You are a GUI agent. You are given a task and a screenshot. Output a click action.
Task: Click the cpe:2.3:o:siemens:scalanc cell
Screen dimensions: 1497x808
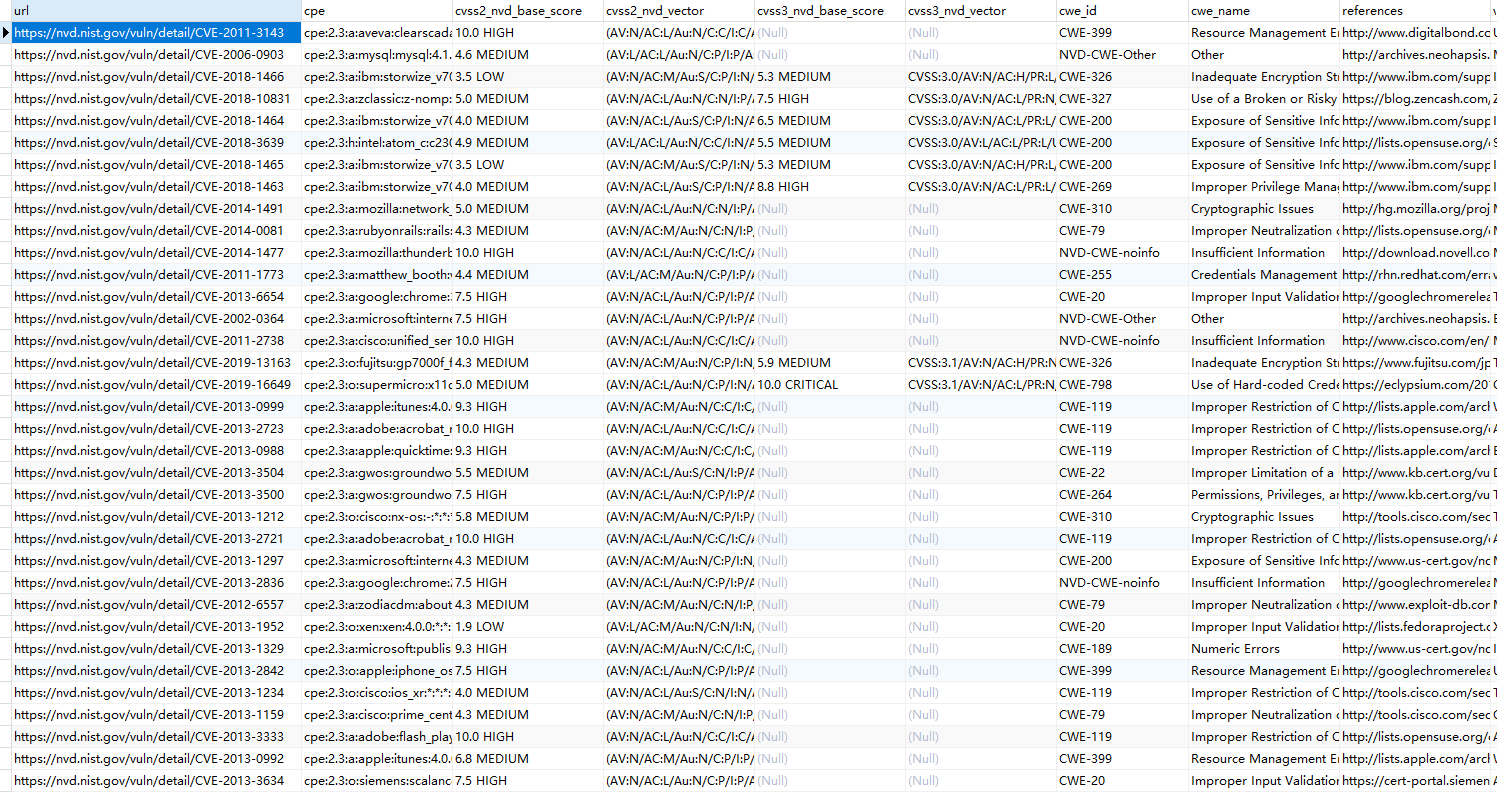click(x=377, y=781)
